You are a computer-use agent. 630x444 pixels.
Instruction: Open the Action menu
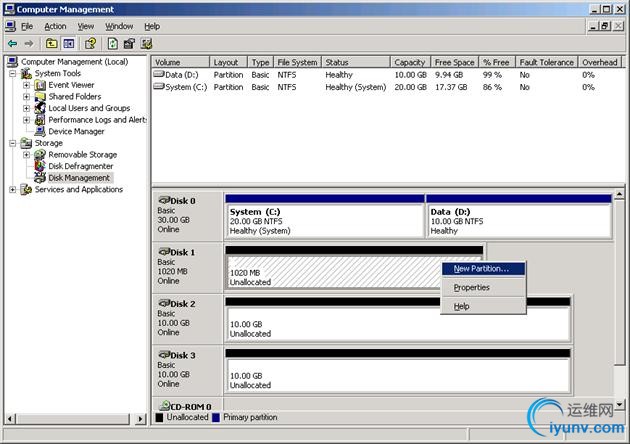tap(55, 27)
